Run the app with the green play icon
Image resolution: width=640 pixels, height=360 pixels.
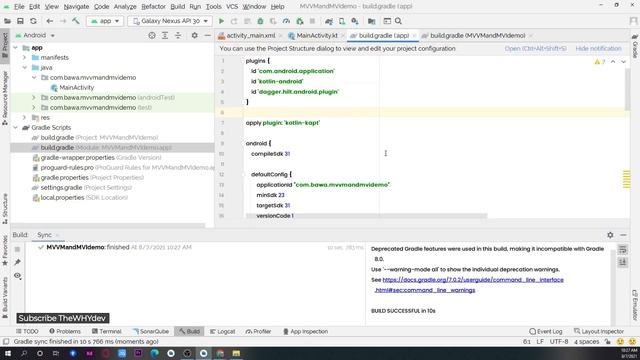pyautogui.click(x=221, y=21)
